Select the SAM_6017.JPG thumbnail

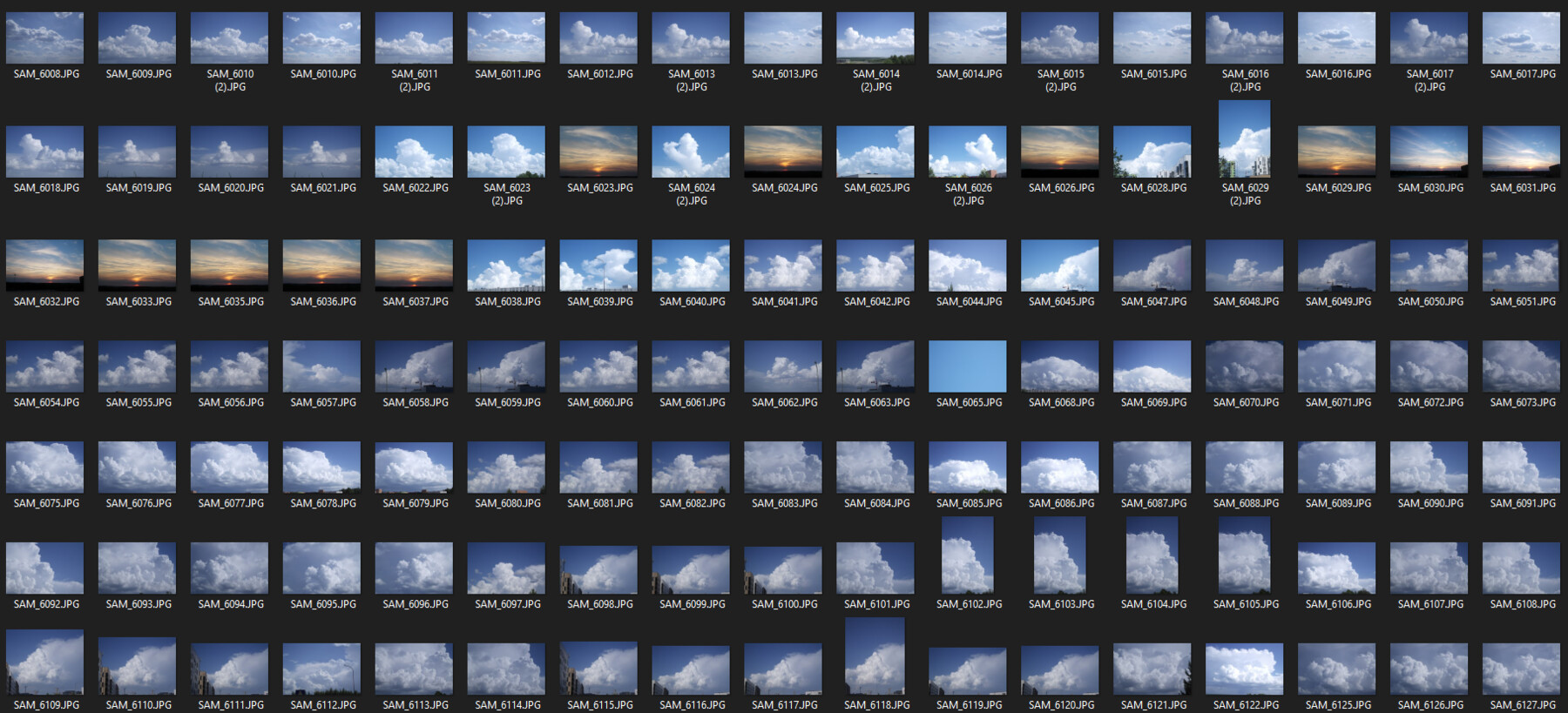(1523, 37)
